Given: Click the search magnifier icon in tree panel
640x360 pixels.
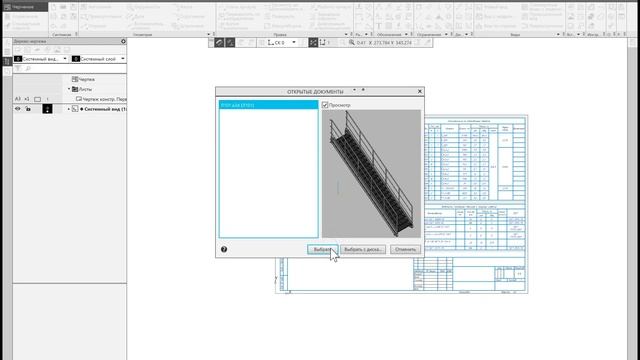Looking at the screenshot, I should point(28,69).
